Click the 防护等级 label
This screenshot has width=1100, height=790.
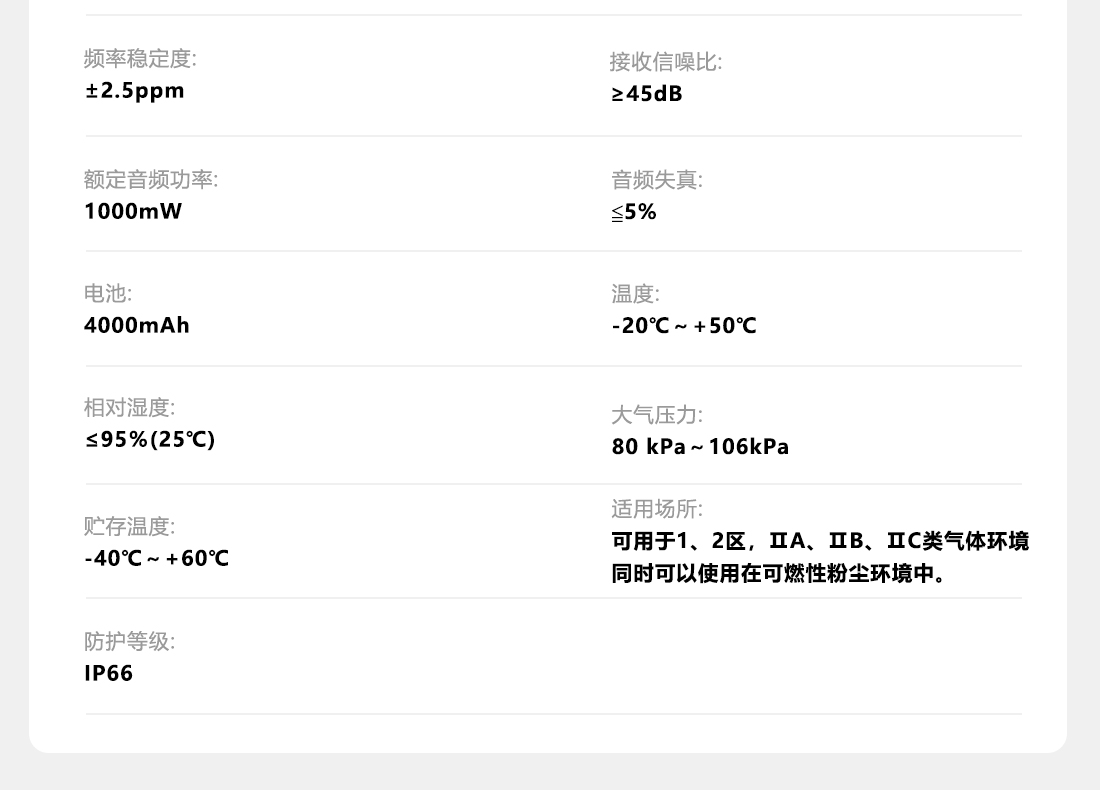pyautogui.click(x=129, y=642)
